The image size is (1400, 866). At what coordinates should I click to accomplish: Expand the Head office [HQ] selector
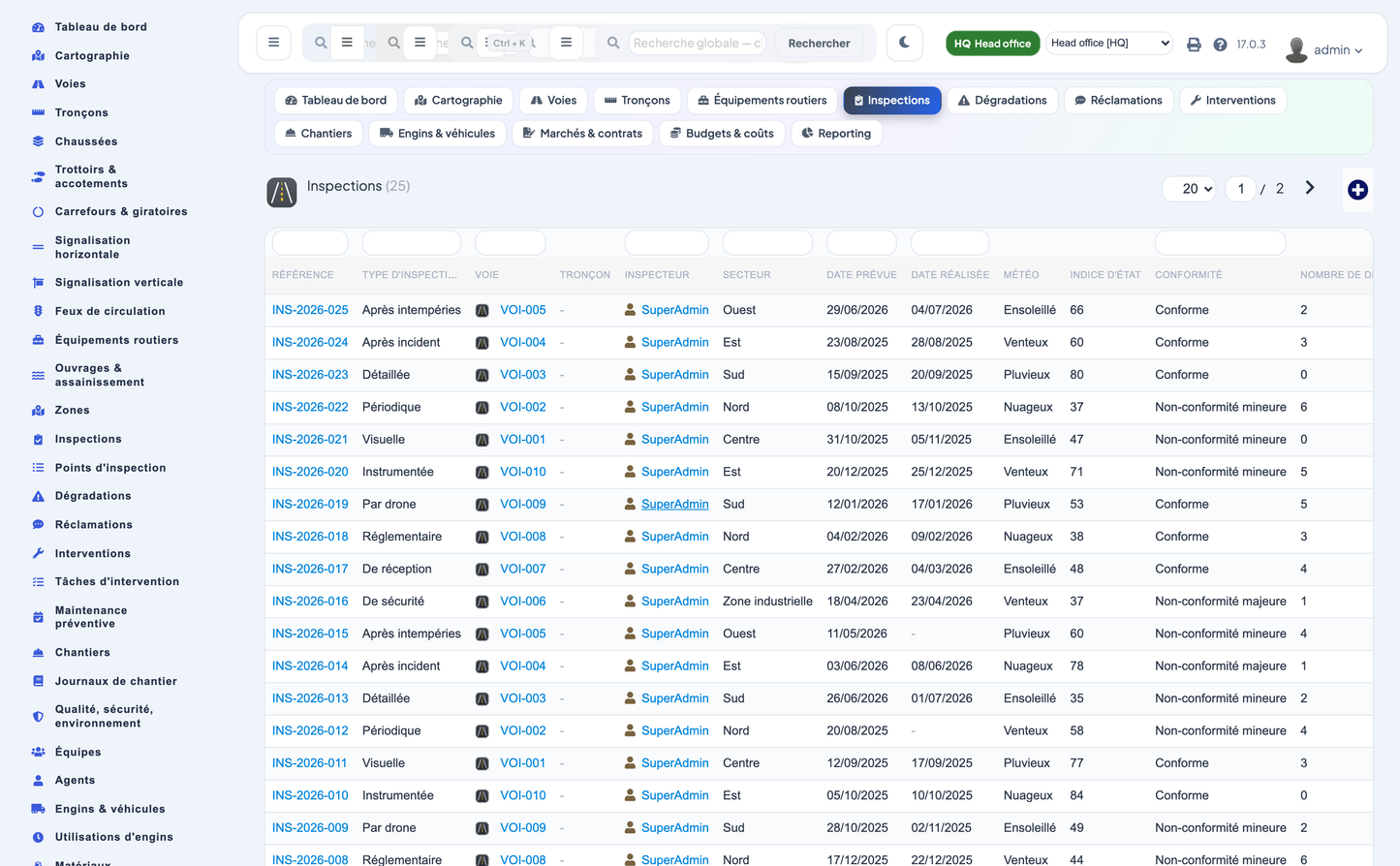1109,43
